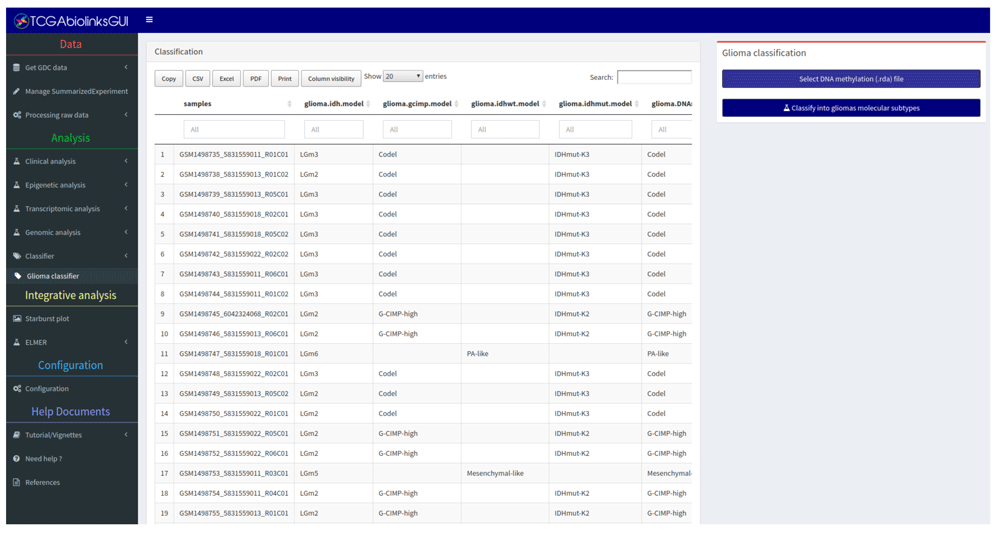Sort by glioma.idhwt.model column arrows

544,104
